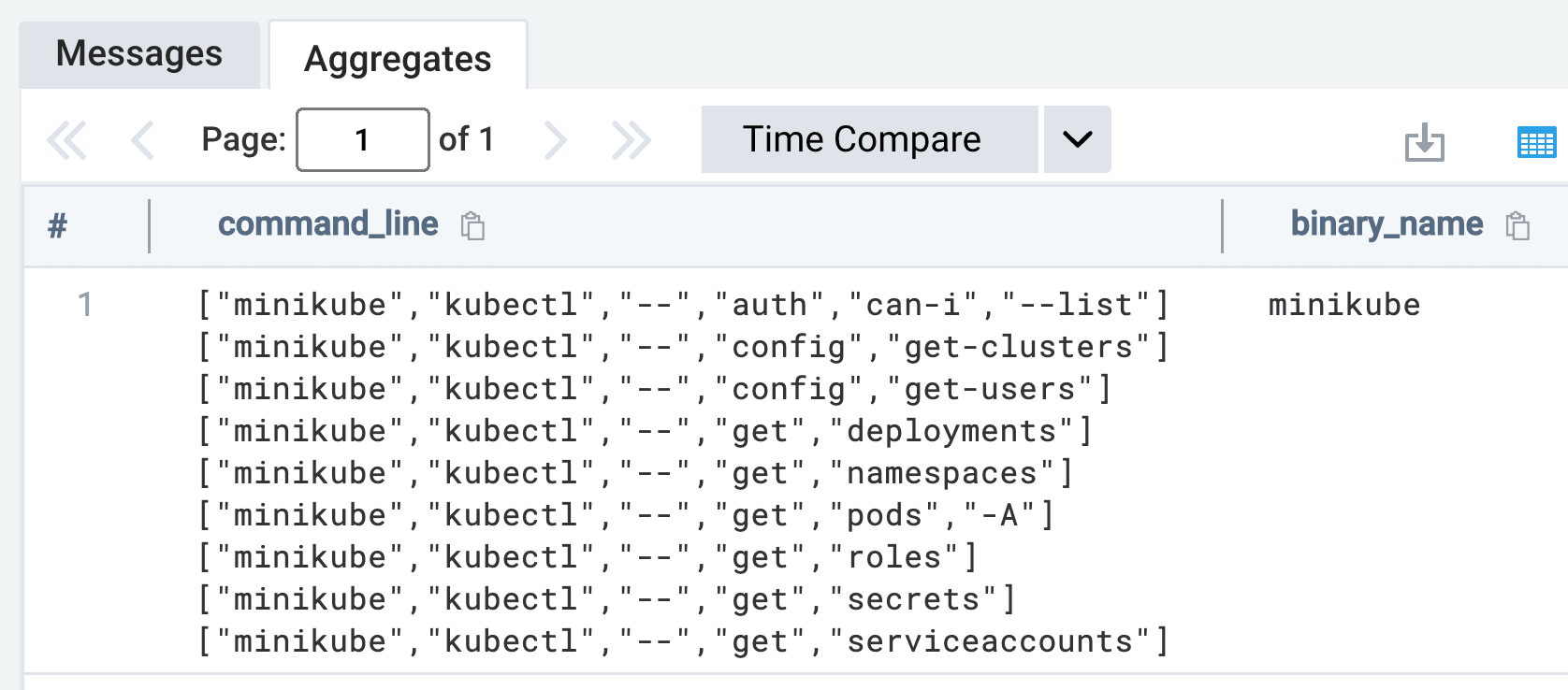Sort by the command_line column header

coord(327,224)
